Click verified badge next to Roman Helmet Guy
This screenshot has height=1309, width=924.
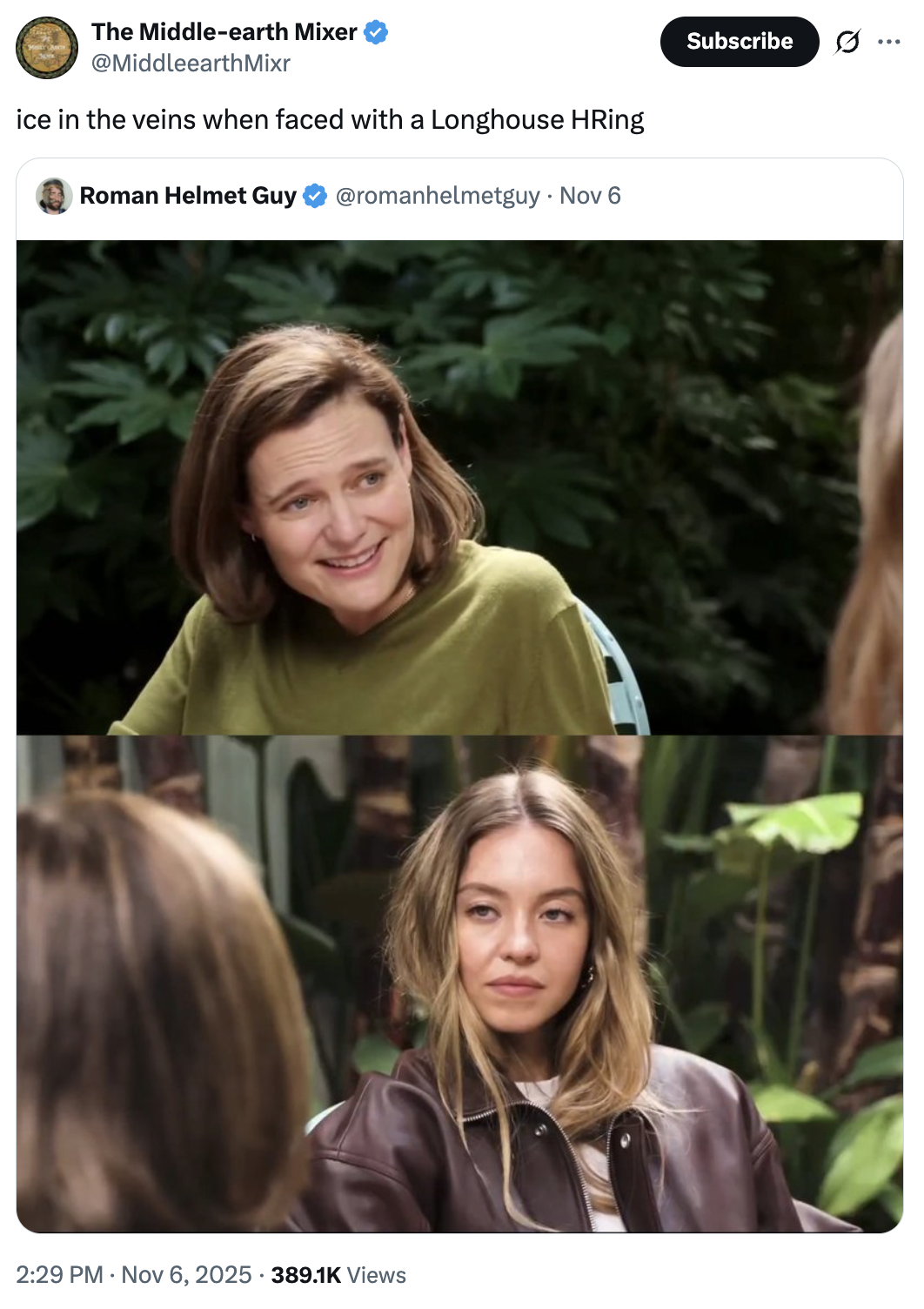[315, 196]
